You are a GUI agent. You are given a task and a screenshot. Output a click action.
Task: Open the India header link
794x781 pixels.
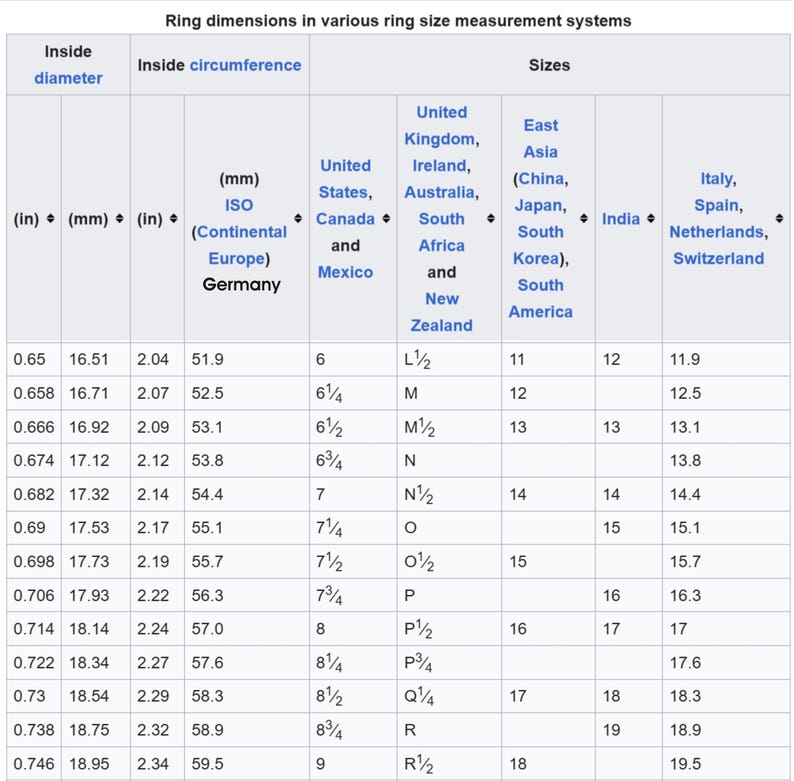pyautogui.click(x=621, y=219)
